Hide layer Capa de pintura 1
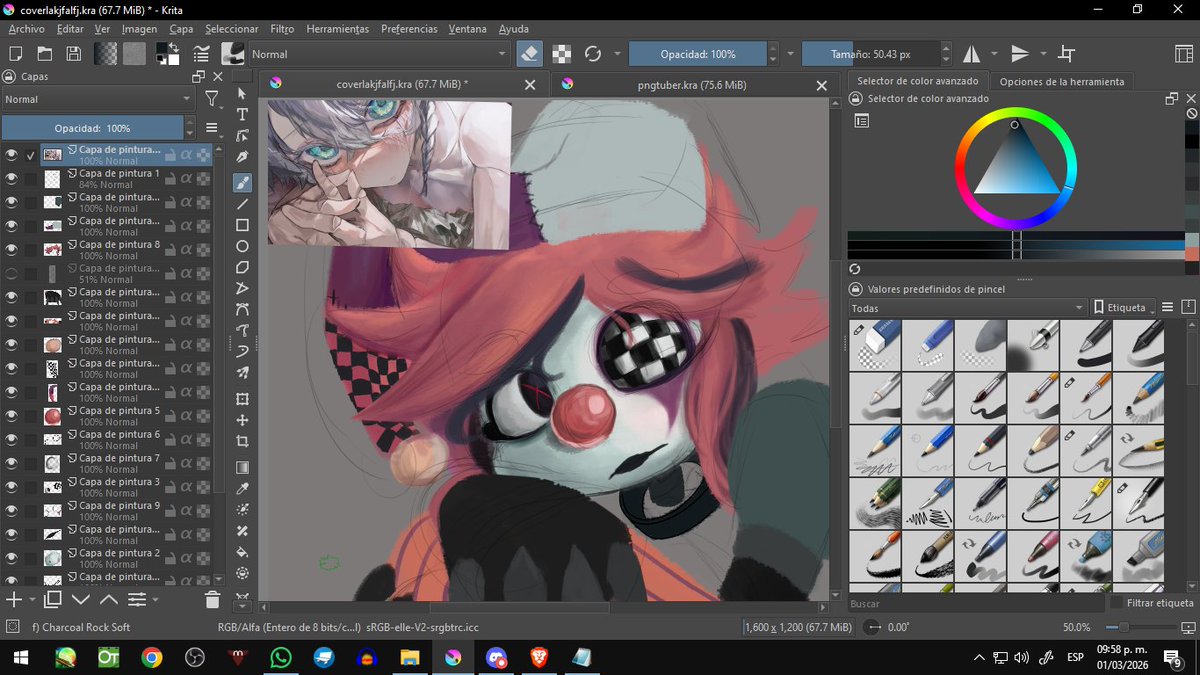Screen dimensions: 1200x675 11,178
